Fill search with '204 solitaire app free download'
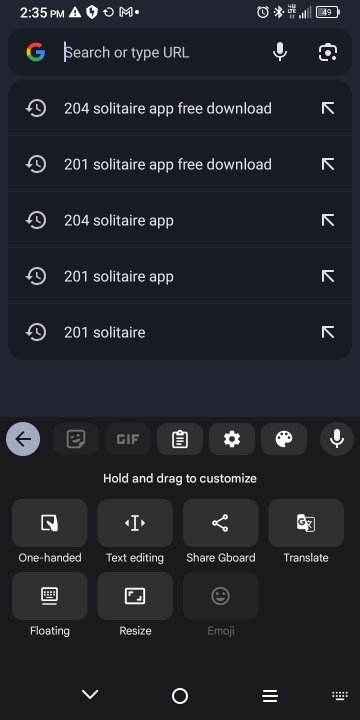 point(328,108)
